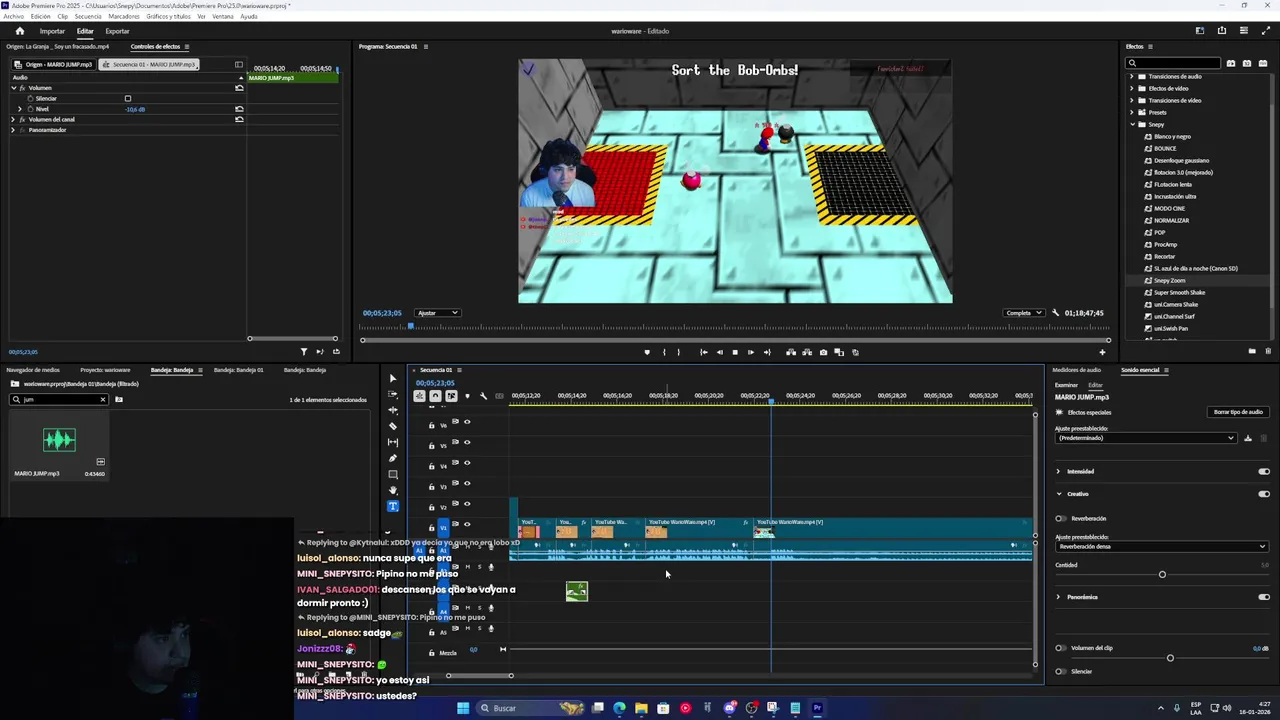Open filter icon in Effect Controls footer
Image resolution: width=1280 pixels, height=720 pixels.
(x=304, y=351)
